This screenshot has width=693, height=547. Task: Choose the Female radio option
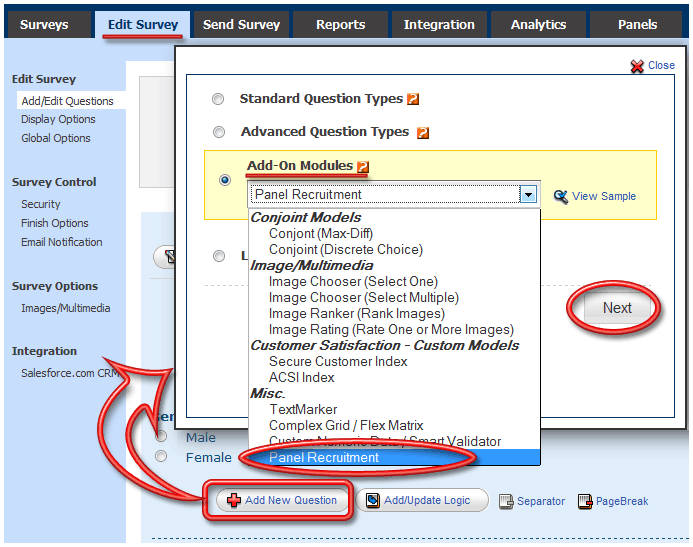[x=161, y=457]
